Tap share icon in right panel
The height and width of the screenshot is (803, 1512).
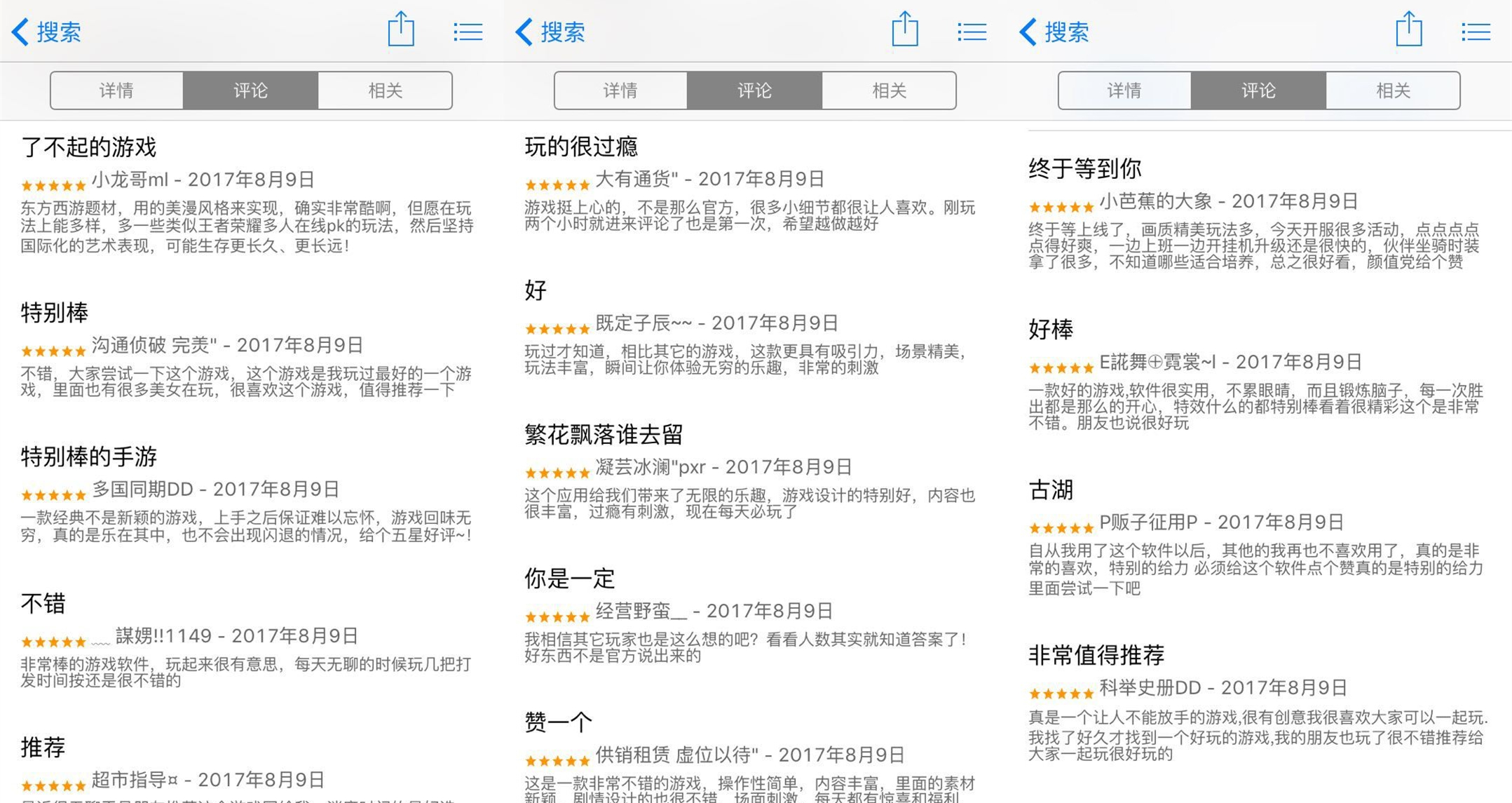[x=1409, y=30]
